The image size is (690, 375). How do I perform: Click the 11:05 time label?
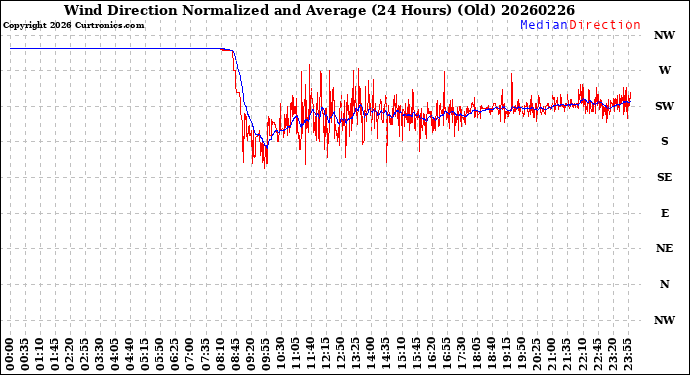296,354
